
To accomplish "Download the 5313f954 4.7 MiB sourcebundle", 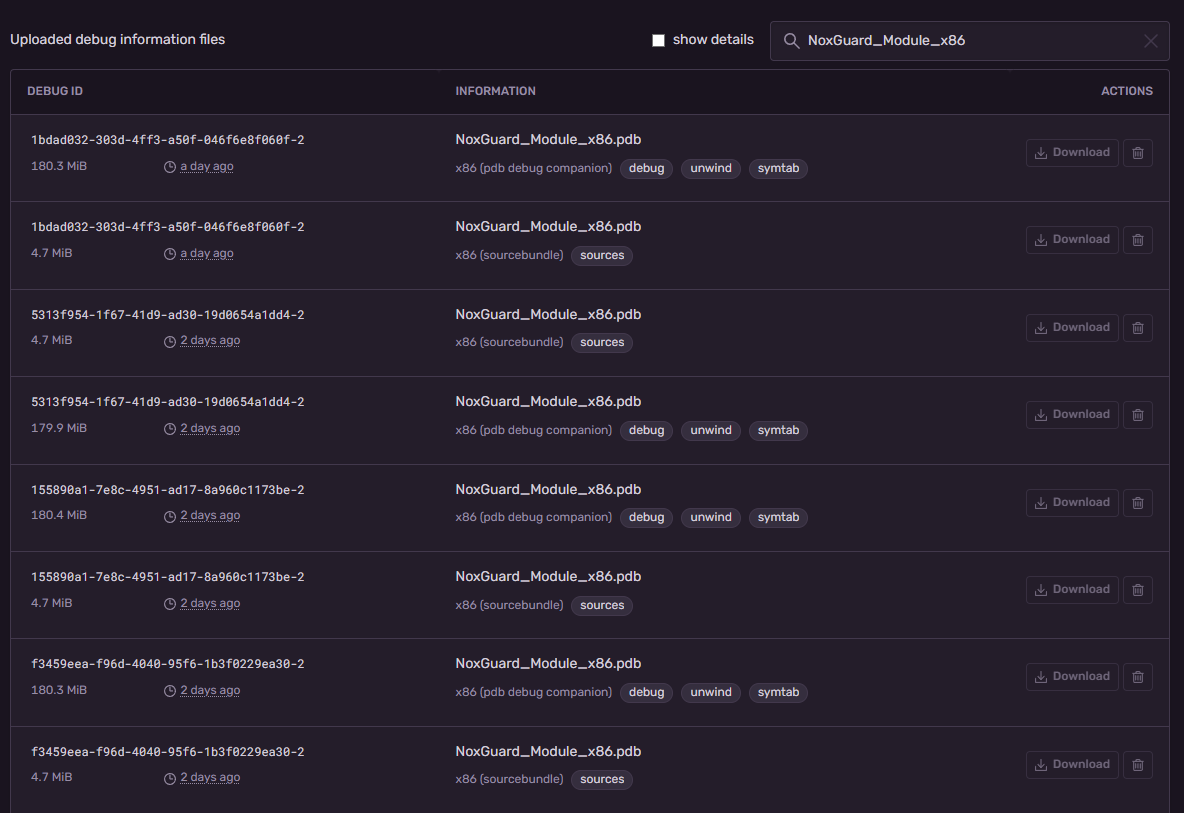I will (1071, 328).
